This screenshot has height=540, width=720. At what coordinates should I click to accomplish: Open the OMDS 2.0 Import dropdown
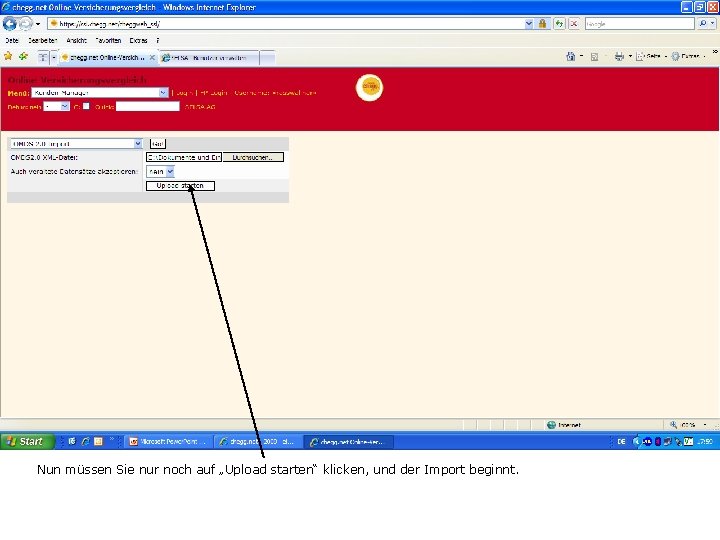pyautogui.click(x=76, y=144)
